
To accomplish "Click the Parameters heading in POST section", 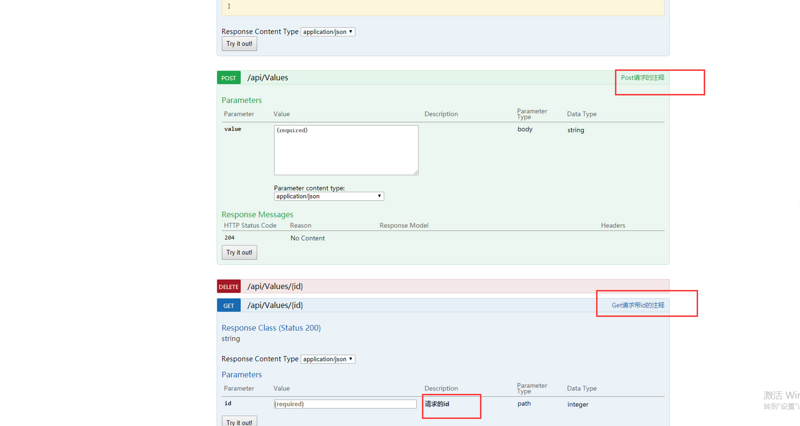I will (241, 100).
